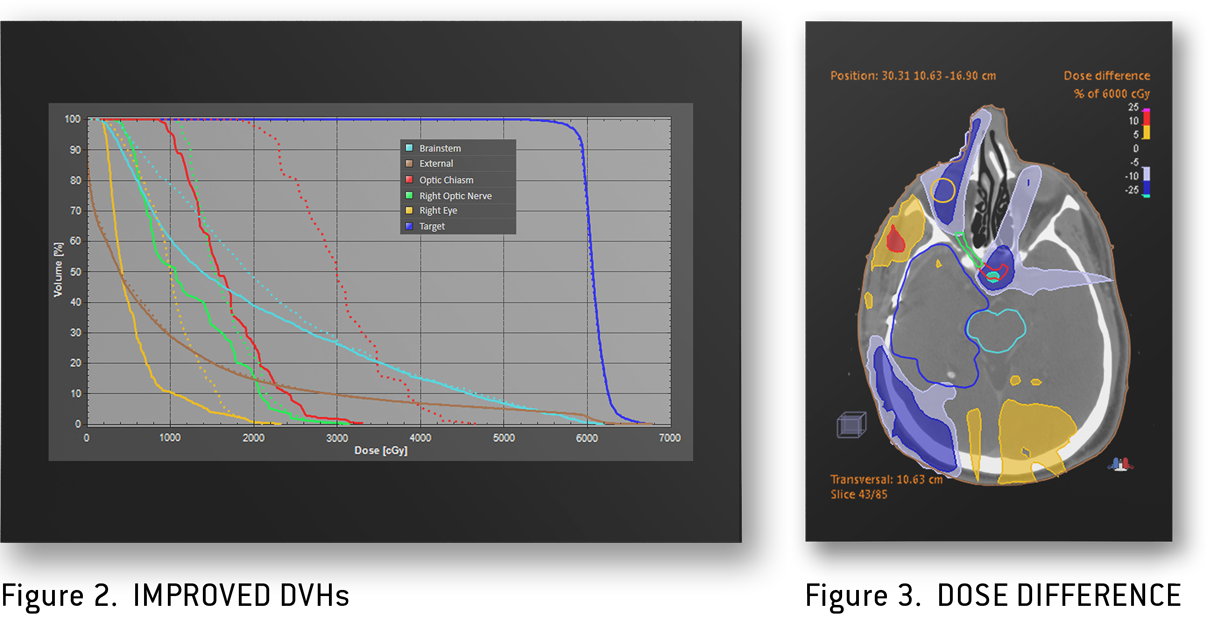This screenshot has height=621, width=1214.
Task: Click the Target blue legend swatch
Action: point(408,227)
